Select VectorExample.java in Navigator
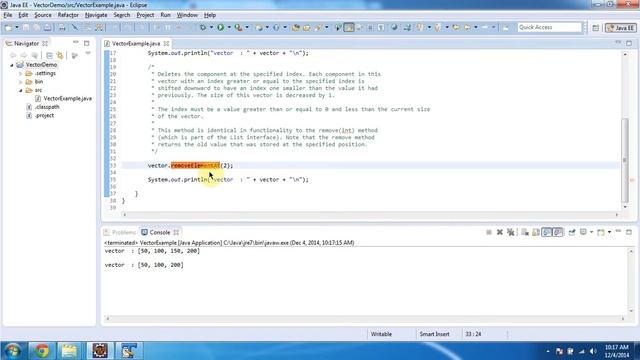 [67, 98]
